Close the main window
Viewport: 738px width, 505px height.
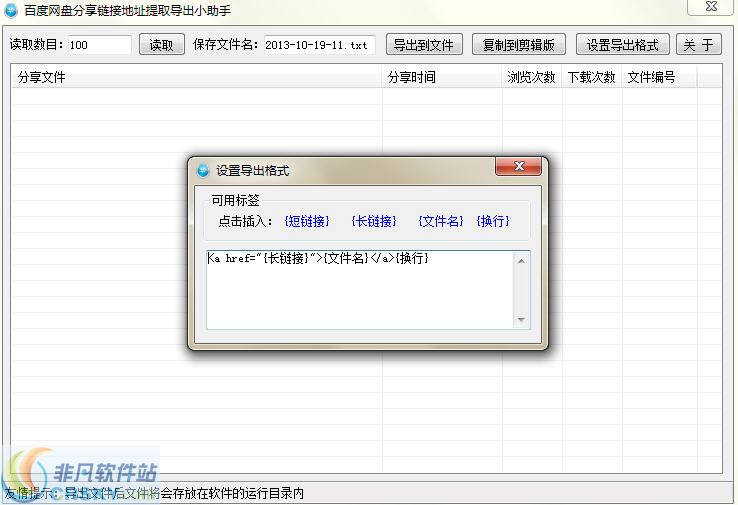point(711,7)
